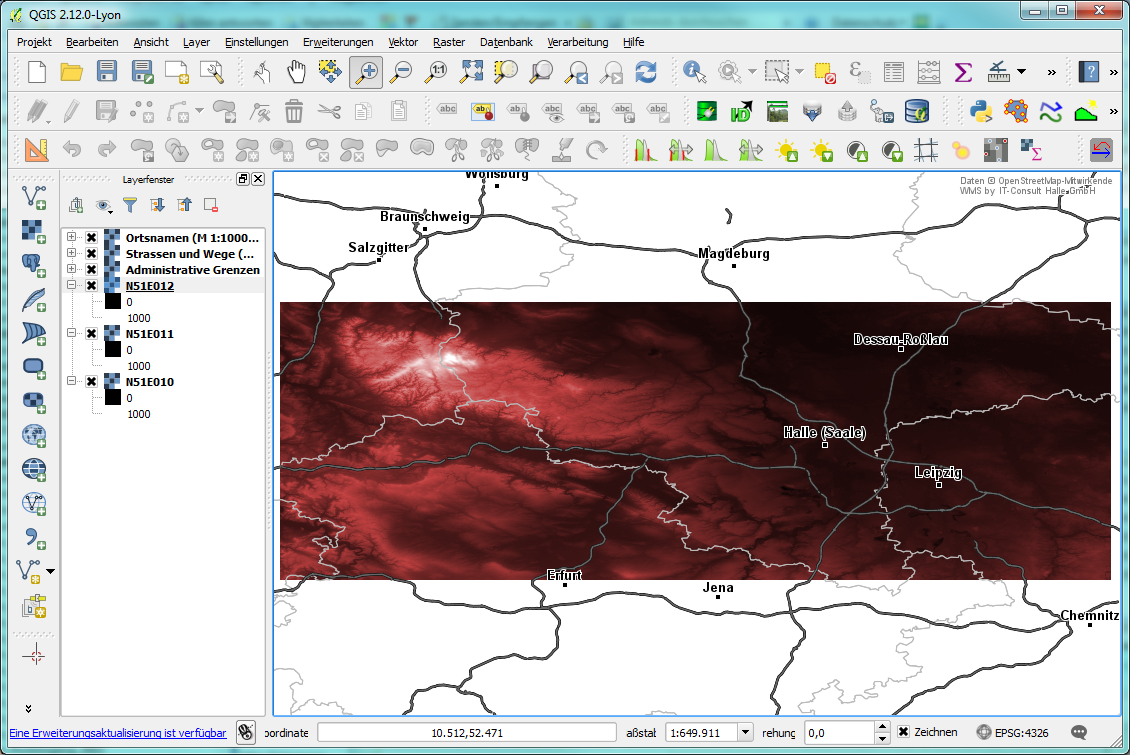Open the Raster menu

tap(448, 42)
